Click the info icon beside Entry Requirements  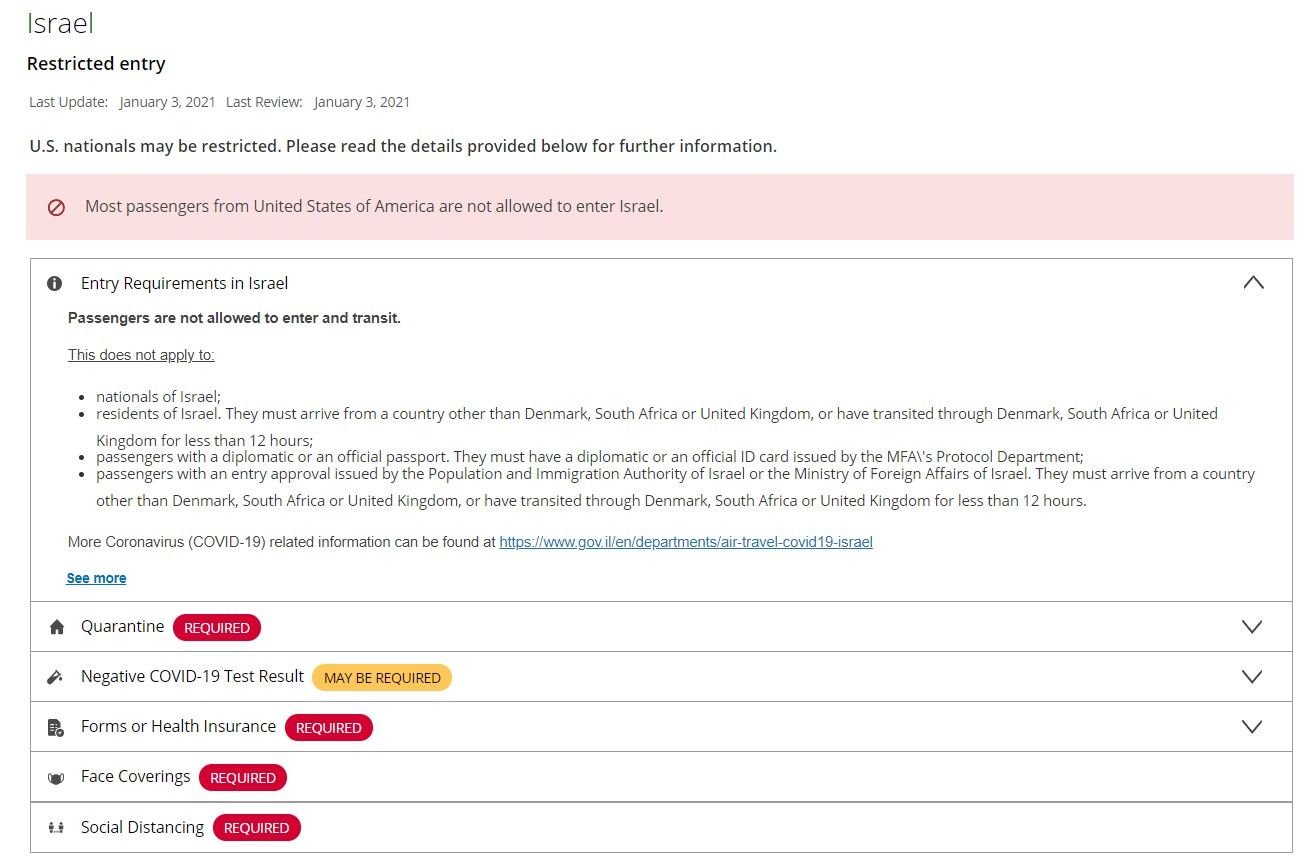[x=55, y=284]
